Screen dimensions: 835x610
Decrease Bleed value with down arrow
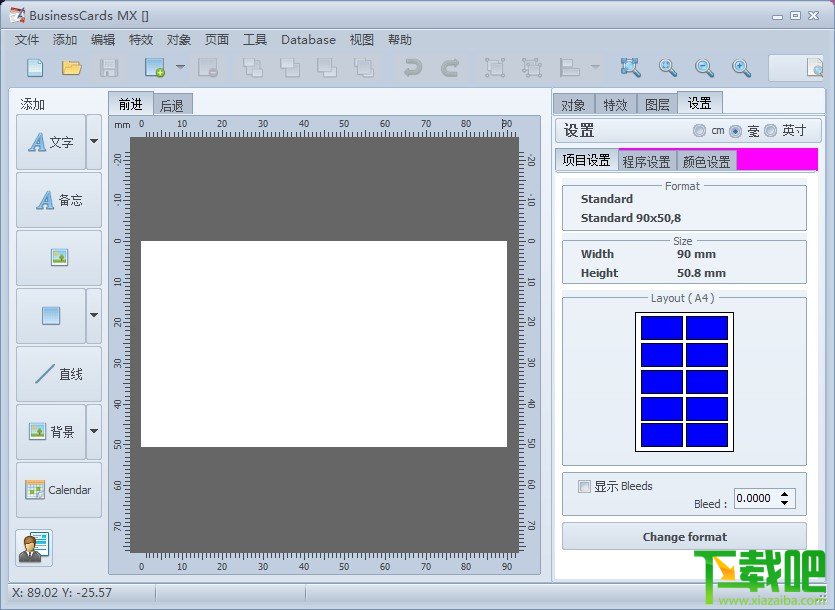(784, 502)
